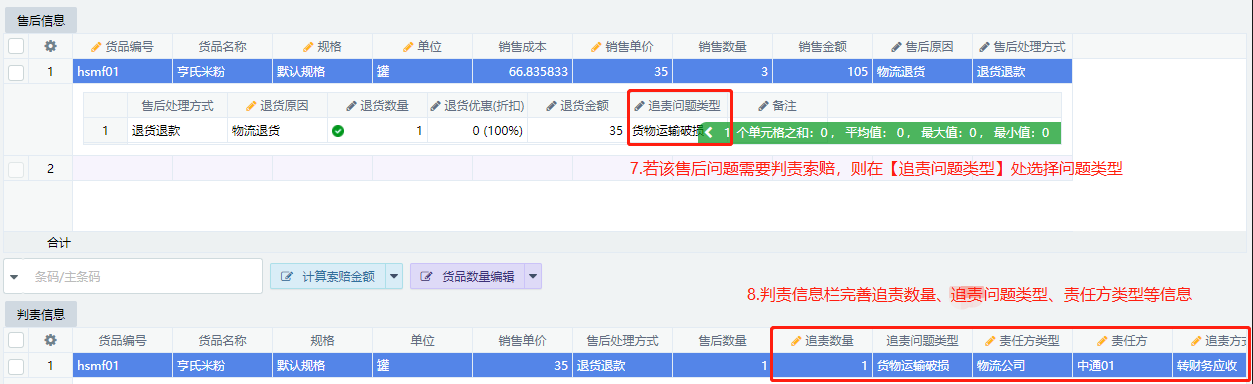Click pencil icon next to 追责方式 header

click(x=1195, y=340)
